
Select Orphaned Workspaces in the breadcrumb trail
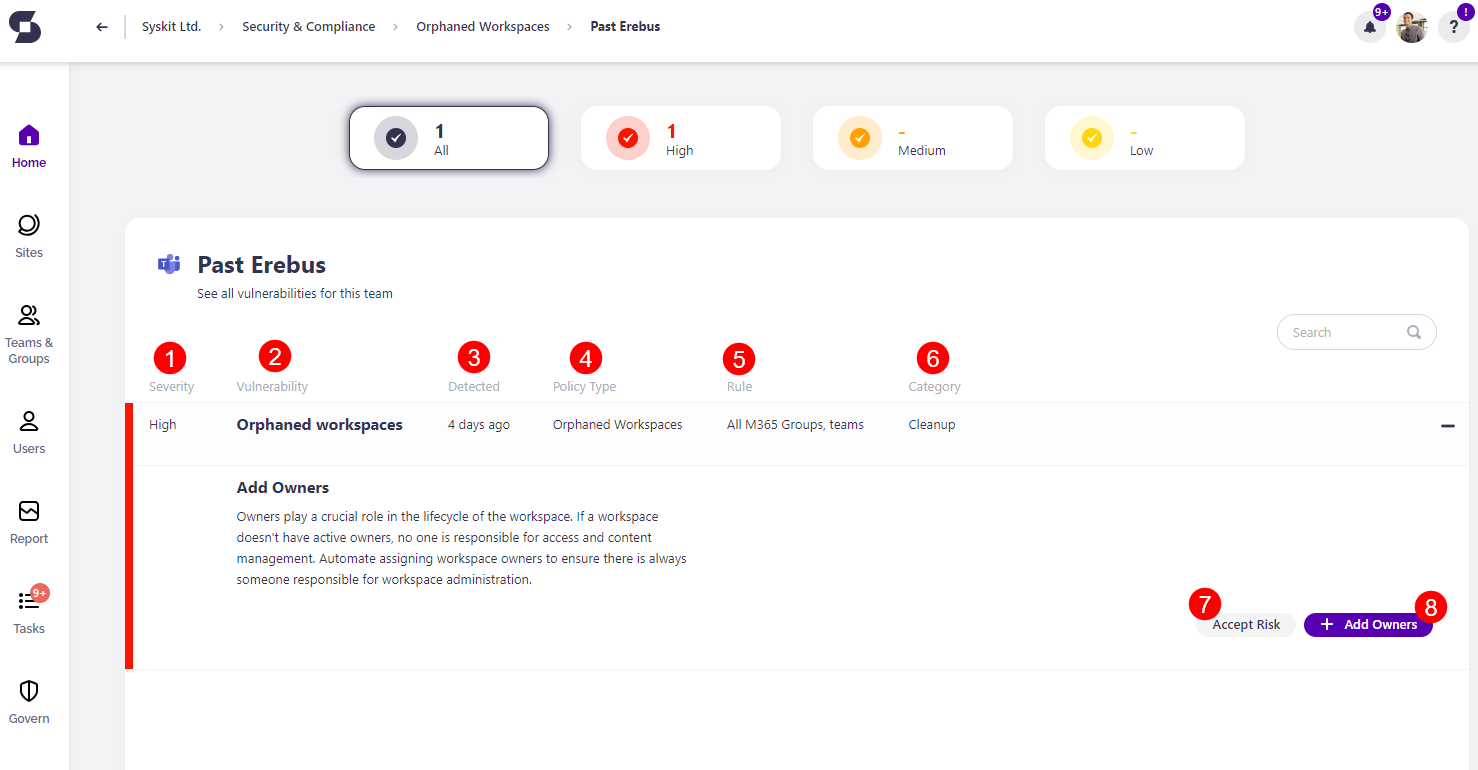pos(483,26)
